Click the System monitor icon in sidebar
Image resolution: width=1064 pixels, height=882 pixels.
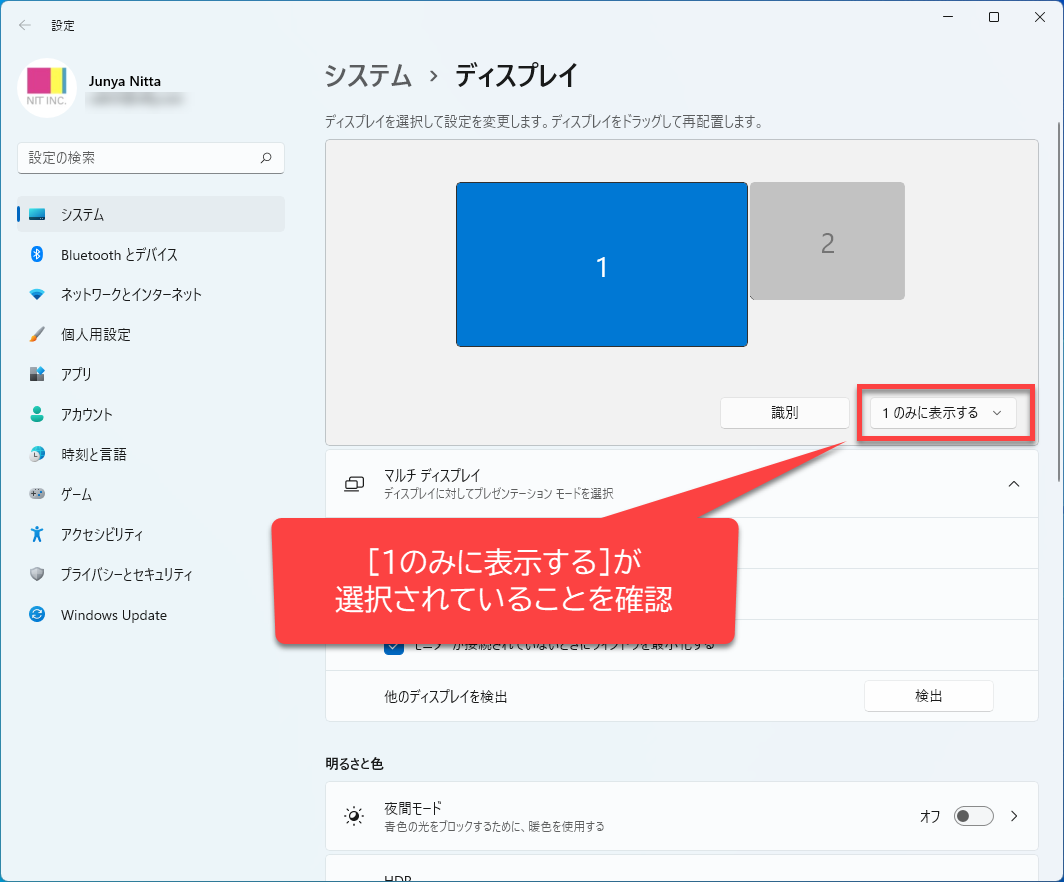[x=37, y=215]
